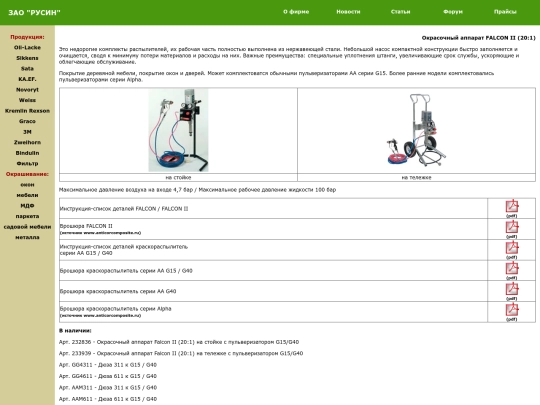Image resolution: width=540 pixels, height=405 pixels.
Task: Click the Falcon на стойке product photo
Action: click(x=178, y=130)
